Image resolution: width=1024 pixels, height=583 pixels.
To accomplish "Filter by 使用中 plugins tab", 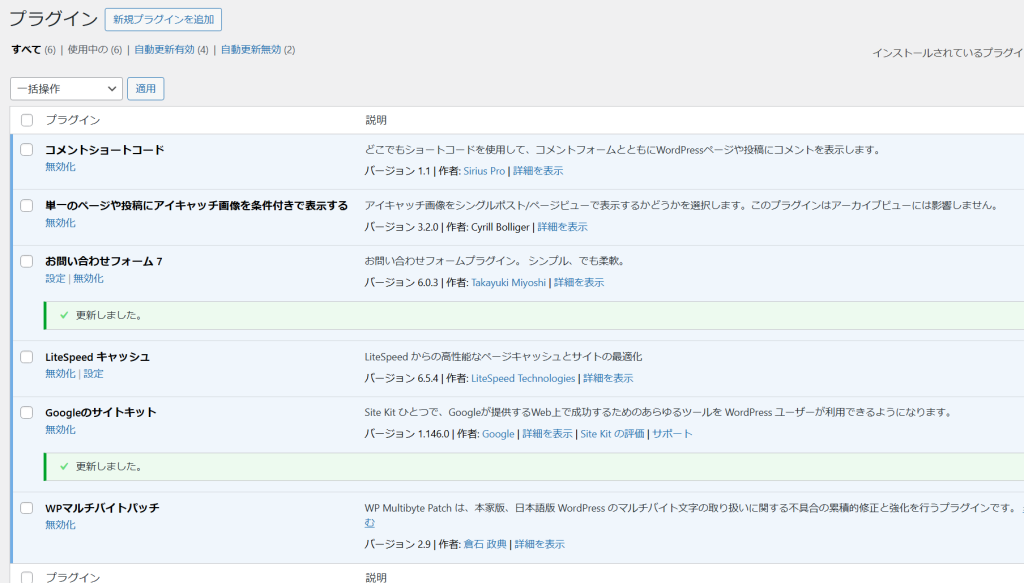I will tap(87, 49).
